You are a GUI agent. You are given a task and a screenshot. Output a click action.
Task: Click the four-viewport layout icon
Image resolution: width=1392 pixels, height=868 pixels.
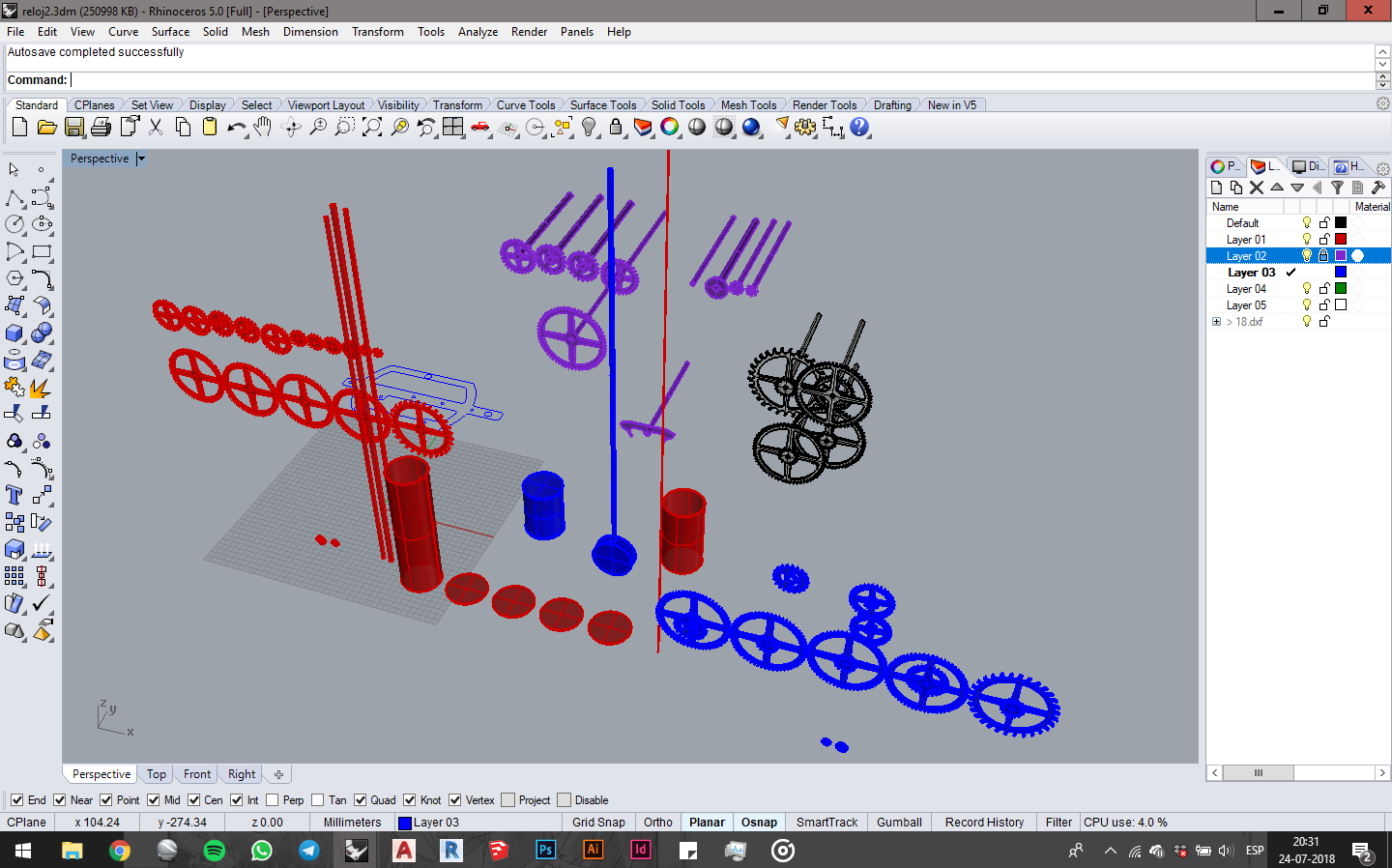coord(453,127)
